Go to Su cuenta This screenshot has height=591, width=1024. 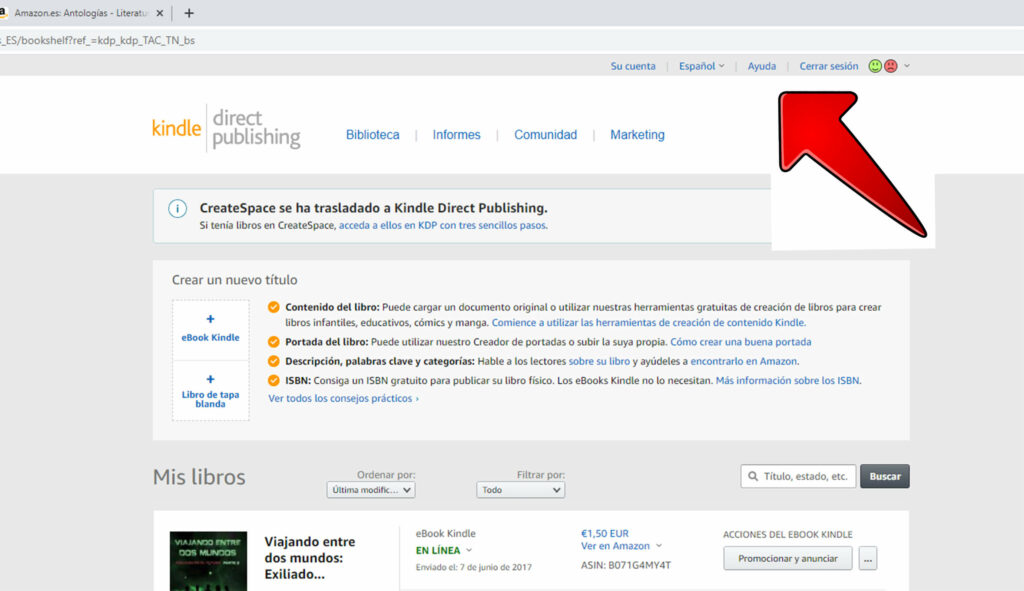(633, 66)
